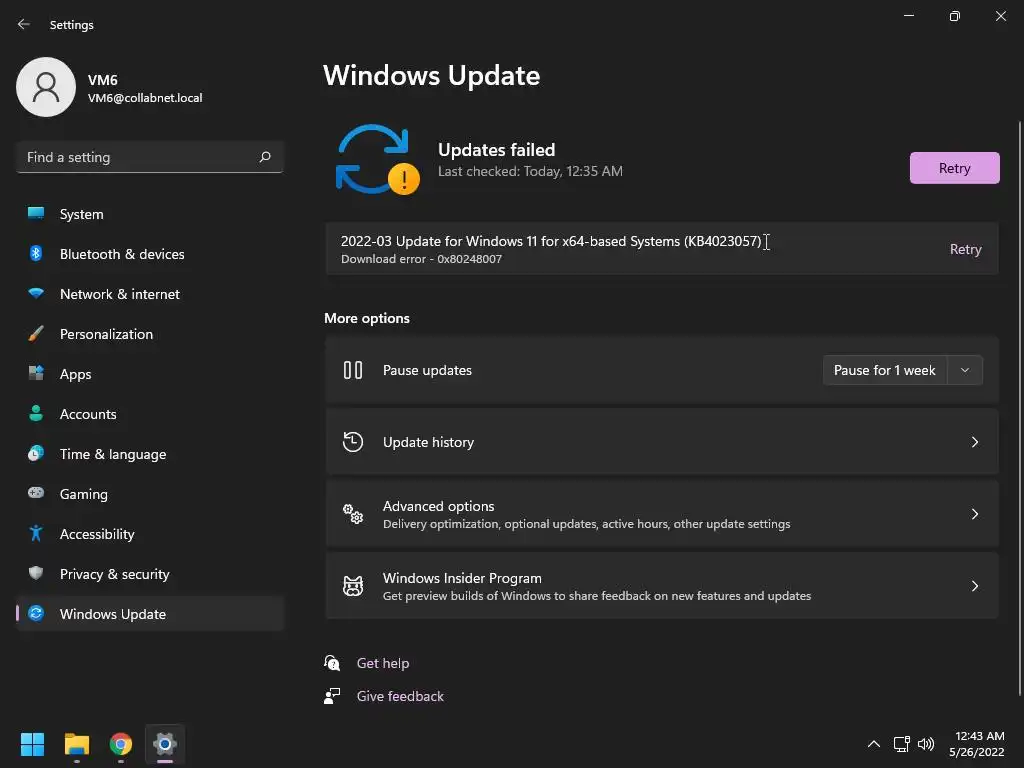
Task: Open Chrome from the taskbar
Action: tap(121, 744)
